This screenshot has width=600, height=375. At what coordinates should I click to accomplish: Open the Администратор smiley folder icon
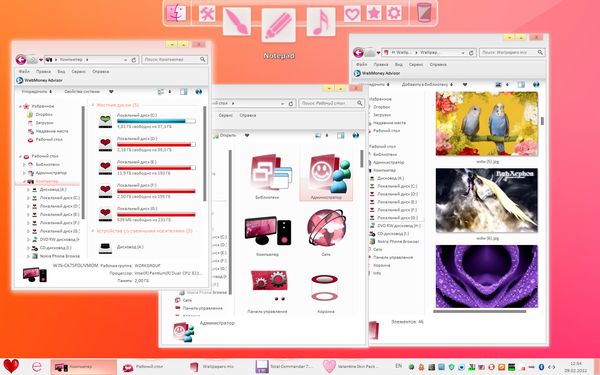tap(330, 174)
